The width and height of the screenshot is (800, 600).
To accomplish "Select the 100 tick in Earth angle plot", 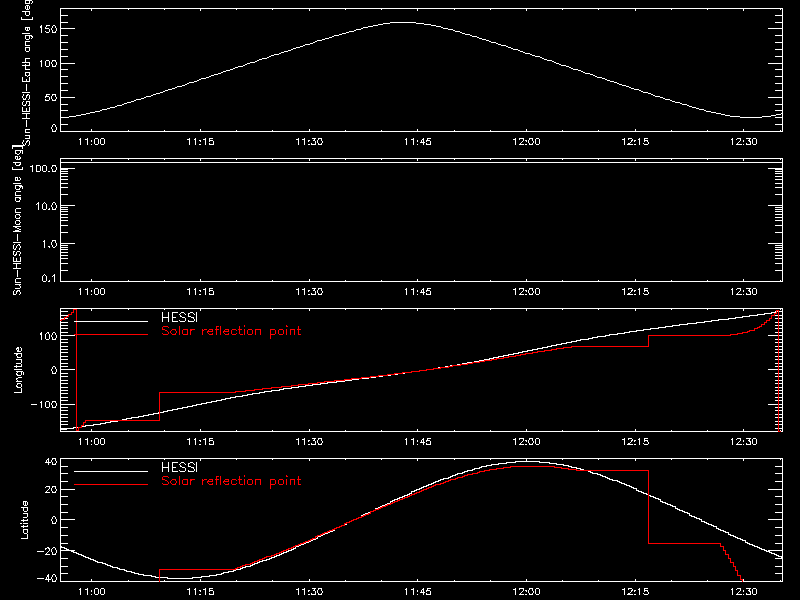I will tap(48, 64).
